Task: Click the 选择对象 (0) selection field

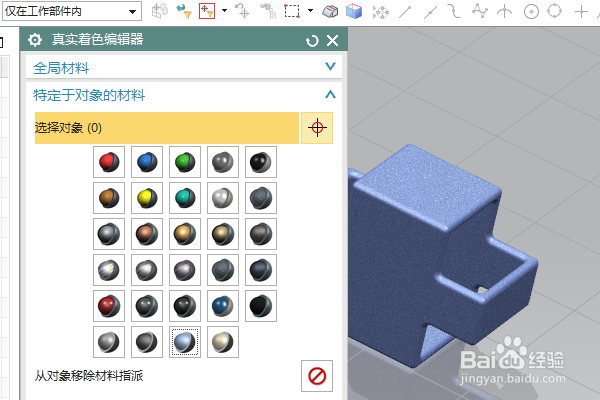Action: (x=167, y=128)
